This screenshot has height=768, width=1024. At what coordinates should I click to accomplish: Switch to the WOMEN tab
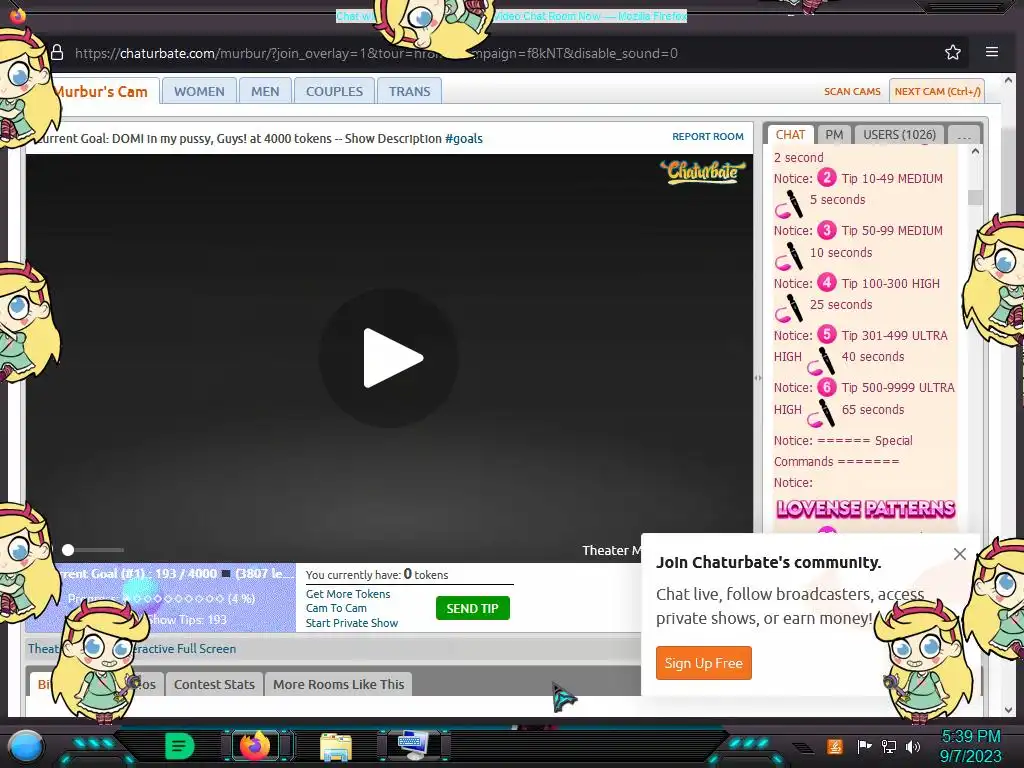(x=199, y=91)
